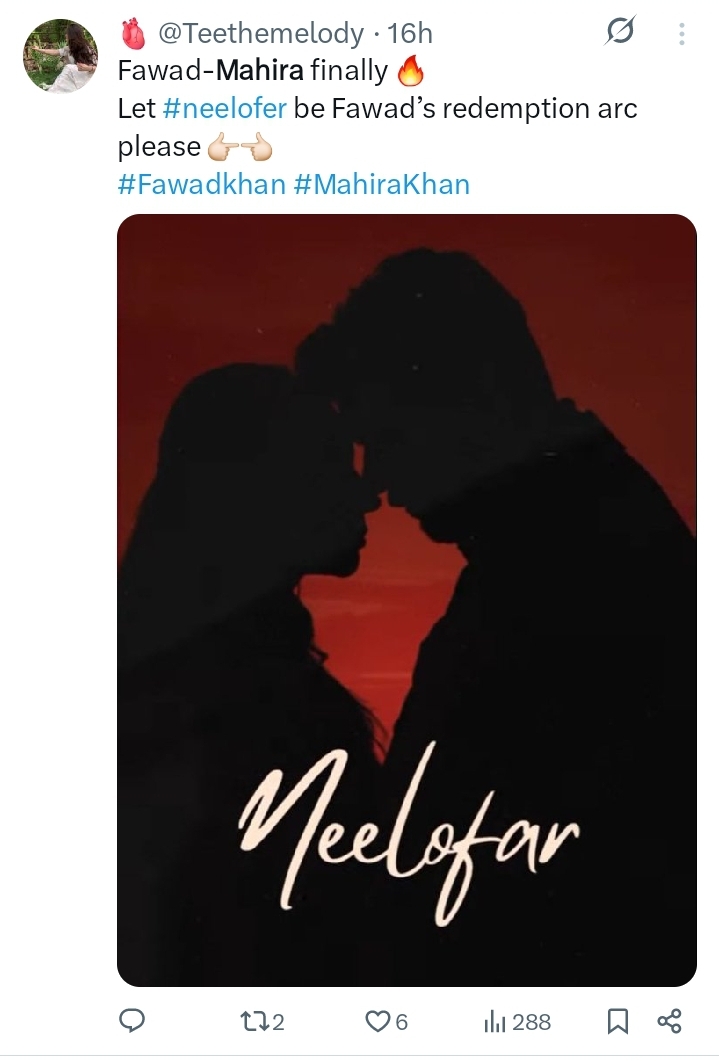Visit the @Teethemelody profile
The image size is (719, 1061).
tap(261, 33)
